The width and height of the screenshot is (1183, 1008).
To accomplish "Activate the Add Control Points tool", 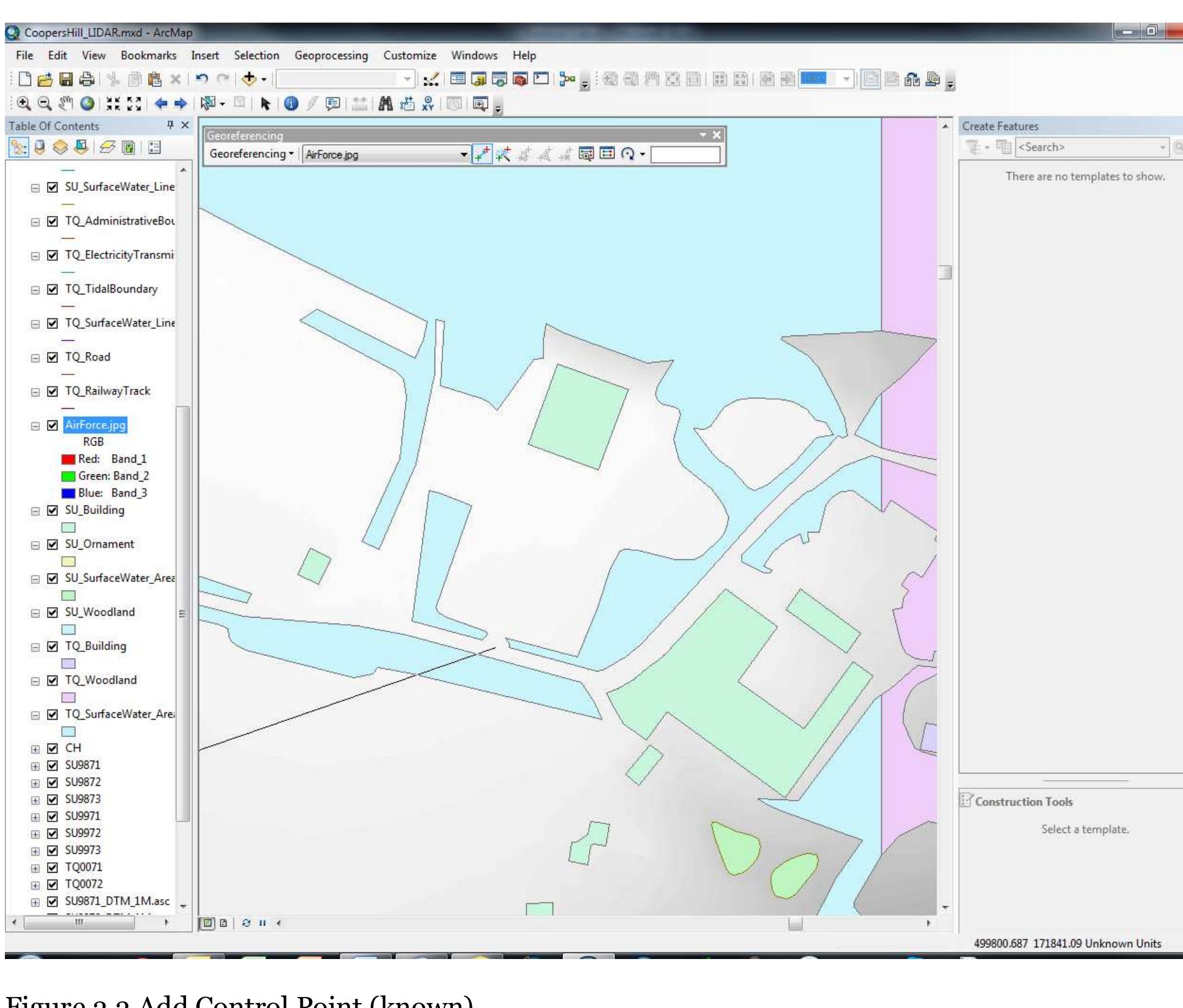I will coord(482,154).
